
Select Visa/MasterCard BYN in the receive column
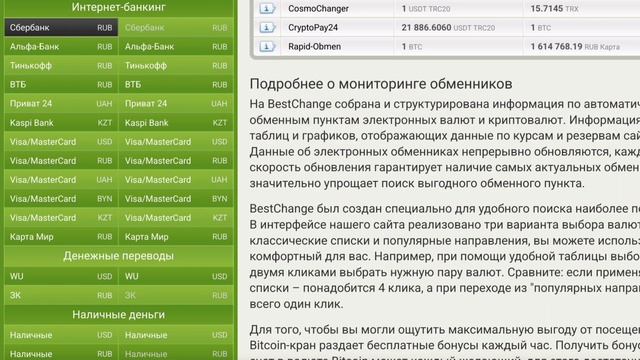point(176,199)
